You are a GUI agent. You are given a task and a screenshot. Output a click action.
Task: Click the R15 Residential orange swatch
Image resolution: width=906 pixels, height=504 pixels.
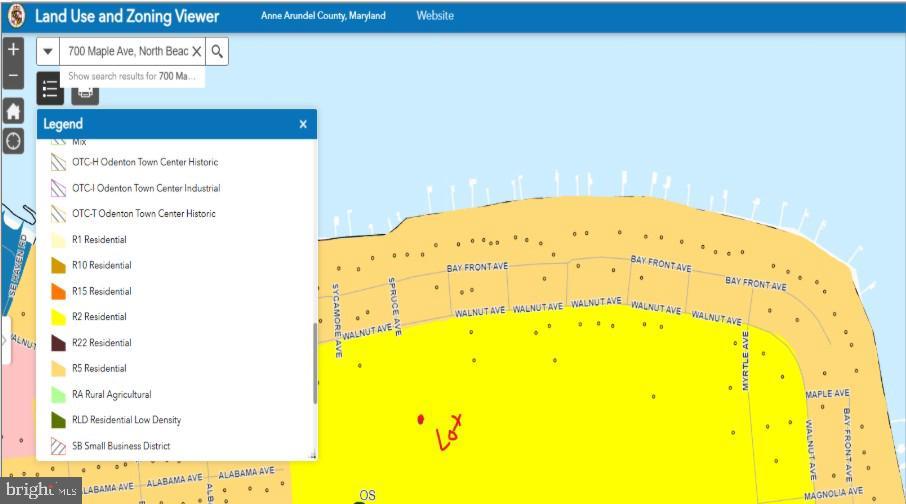(58, 291)
